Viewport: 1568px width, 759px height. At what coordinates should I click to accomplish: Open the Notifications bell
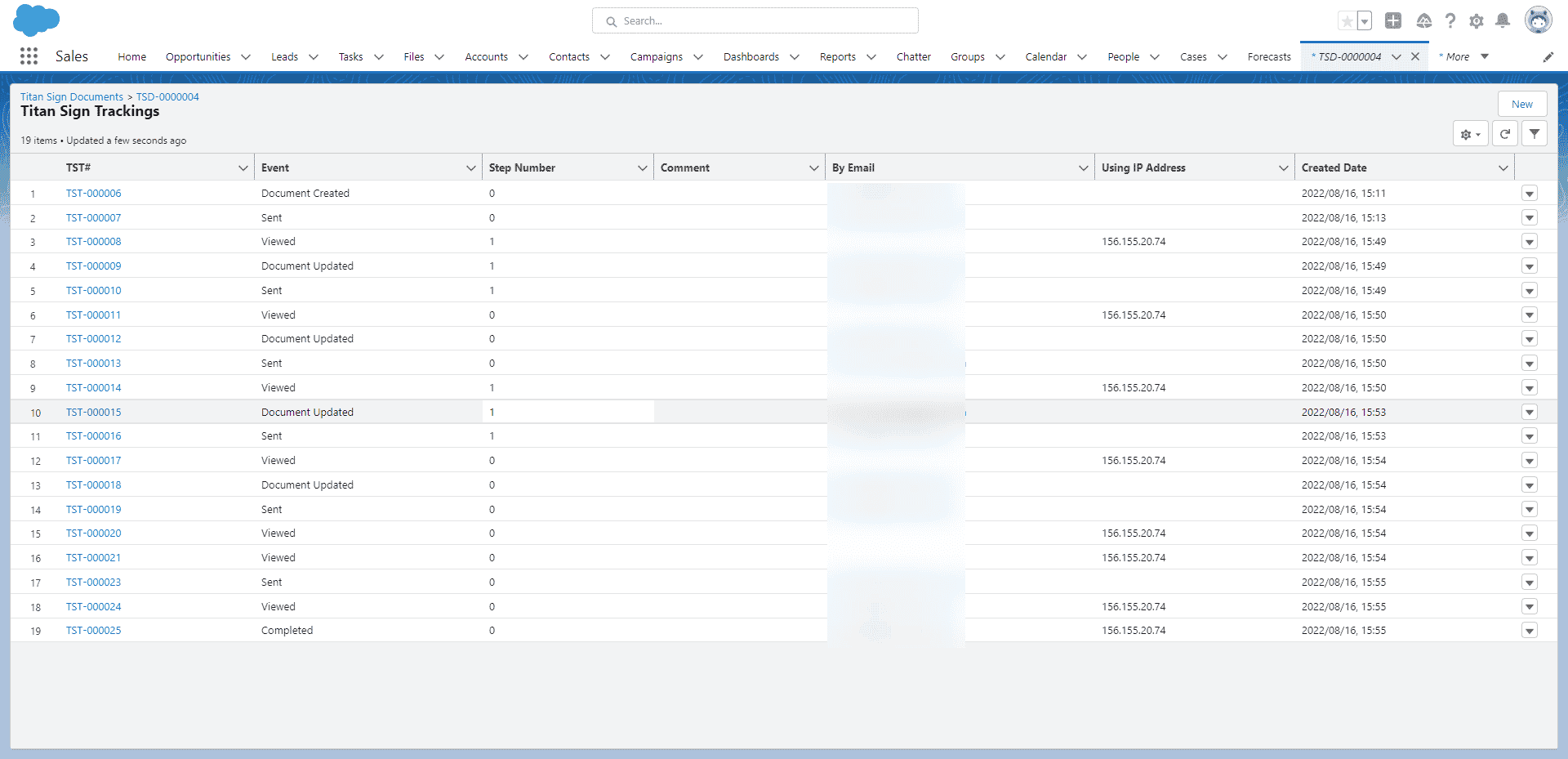point(1503,21)
